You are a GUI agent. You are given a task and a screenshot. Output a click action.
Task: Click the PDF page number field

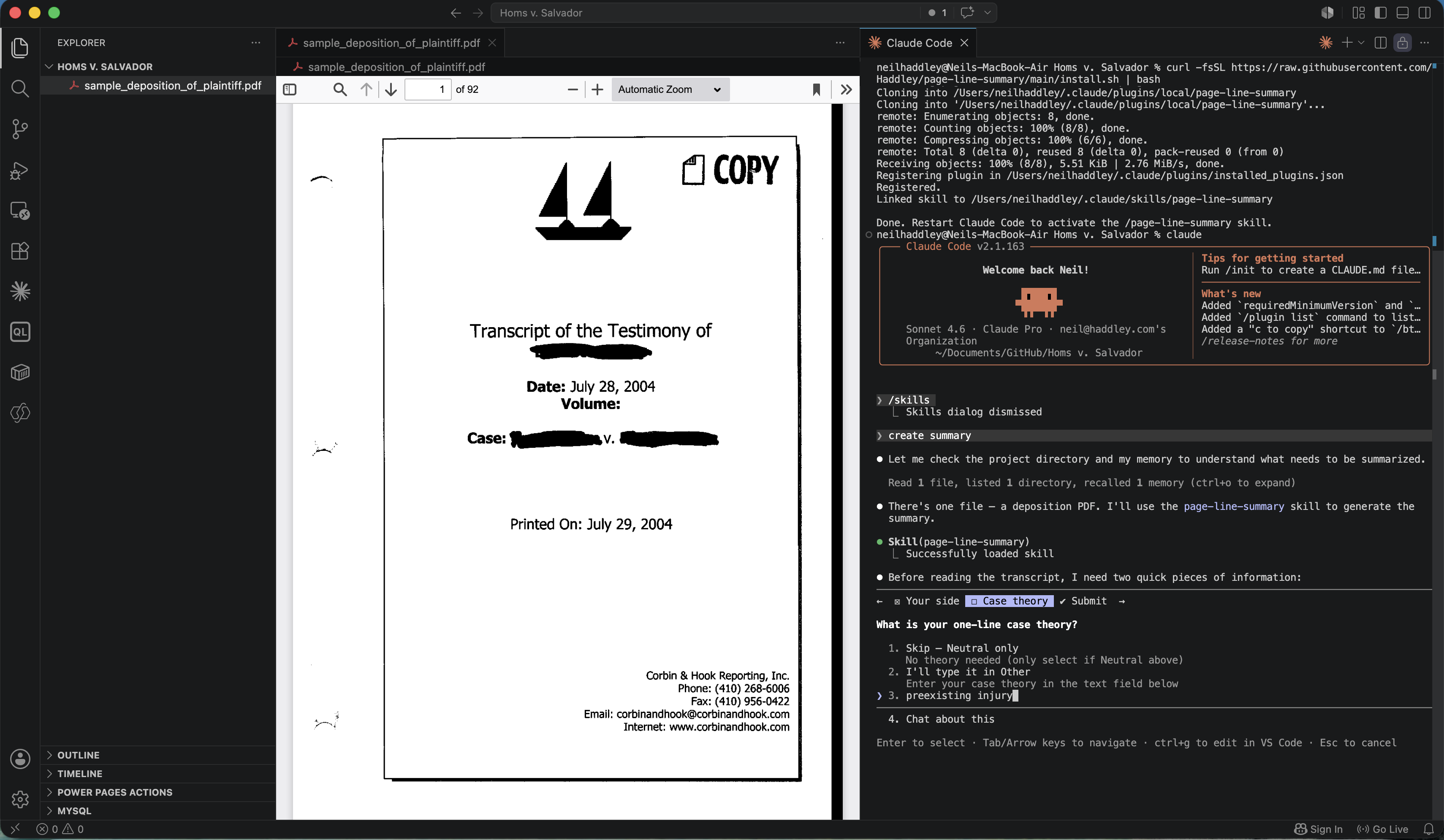(x=427, y=89)
